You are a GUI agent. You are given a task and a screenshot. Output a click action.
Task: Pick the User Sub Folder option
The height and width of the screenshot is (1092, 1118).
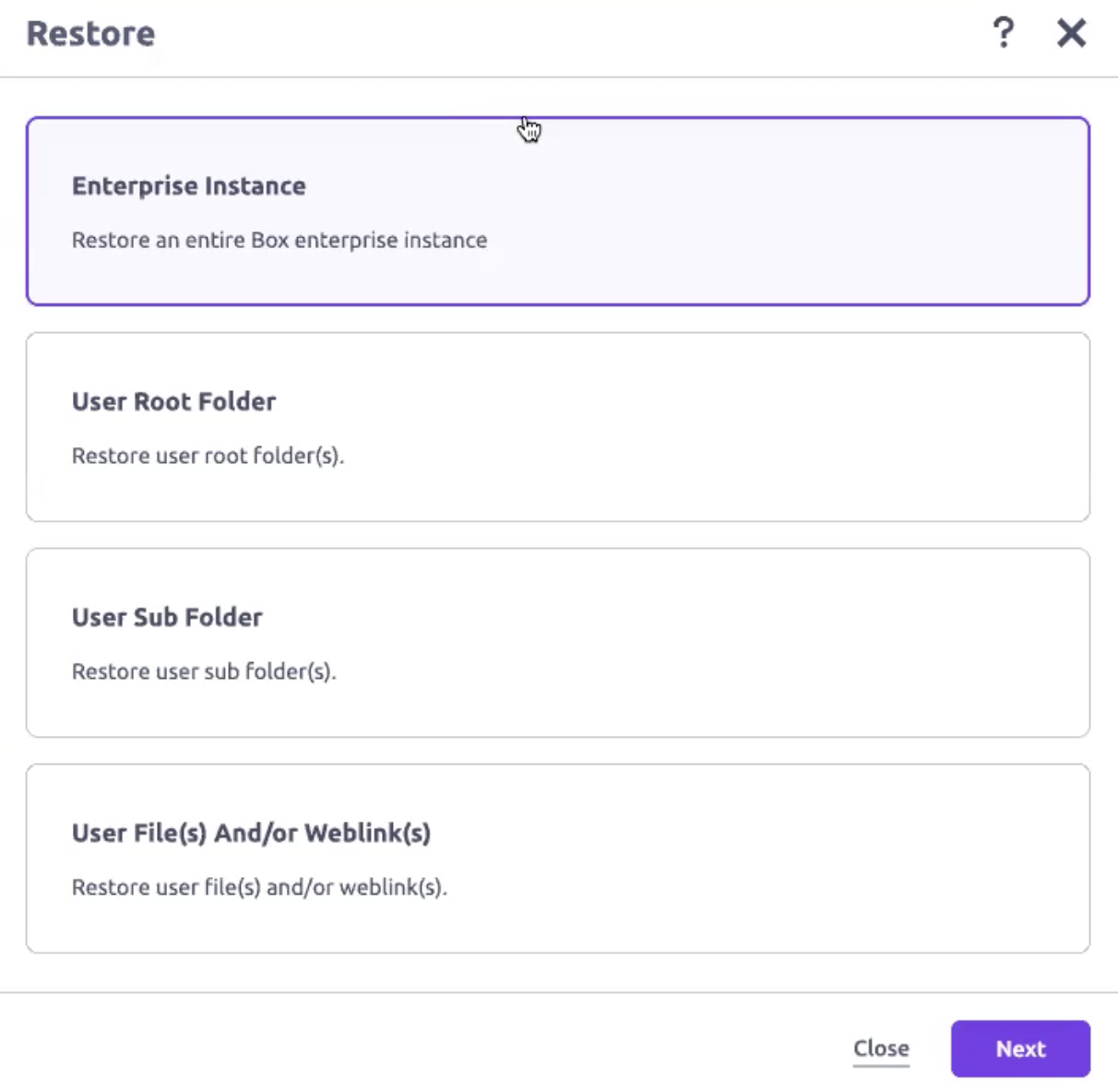557,642
